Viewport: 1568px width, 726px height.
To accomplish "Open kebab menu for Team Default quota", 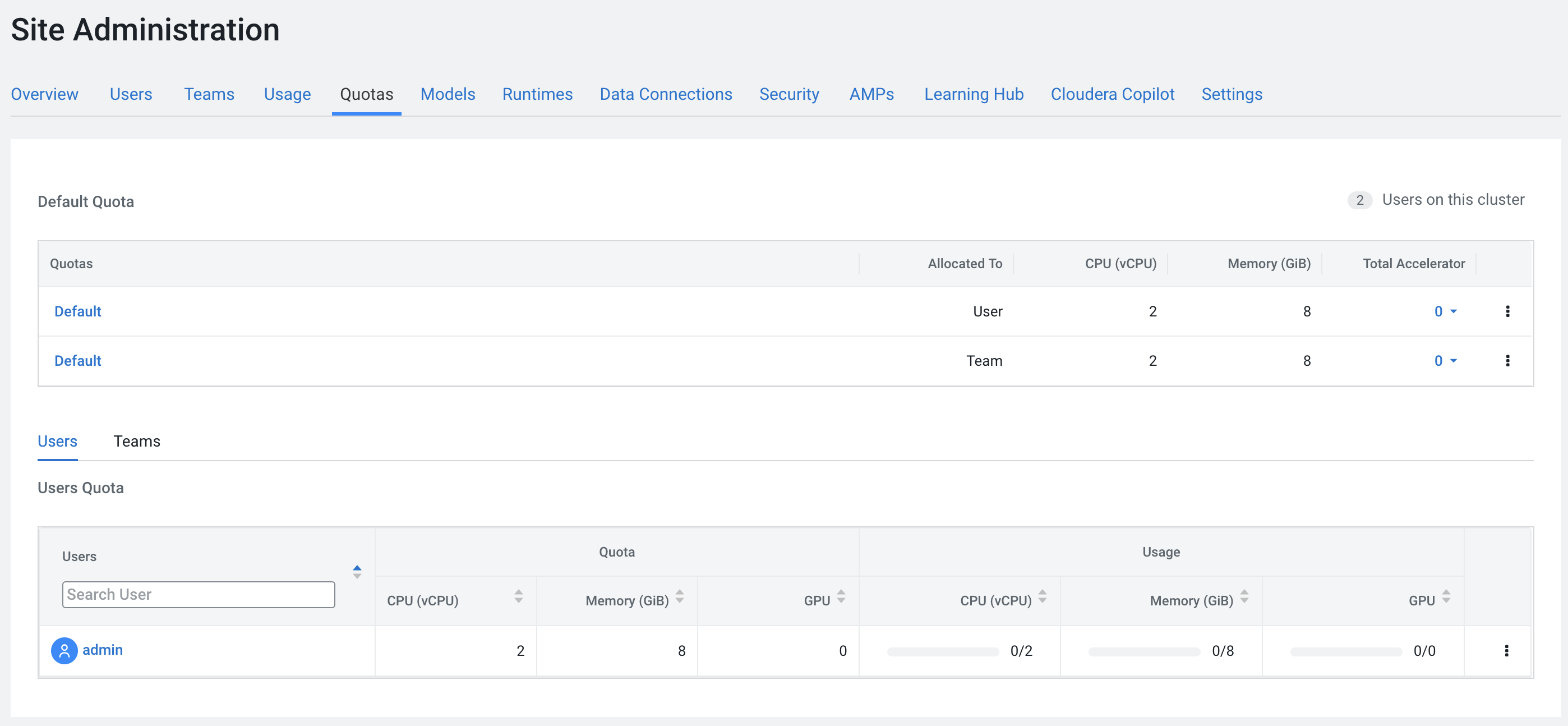I will click(x=1507, y=361).
